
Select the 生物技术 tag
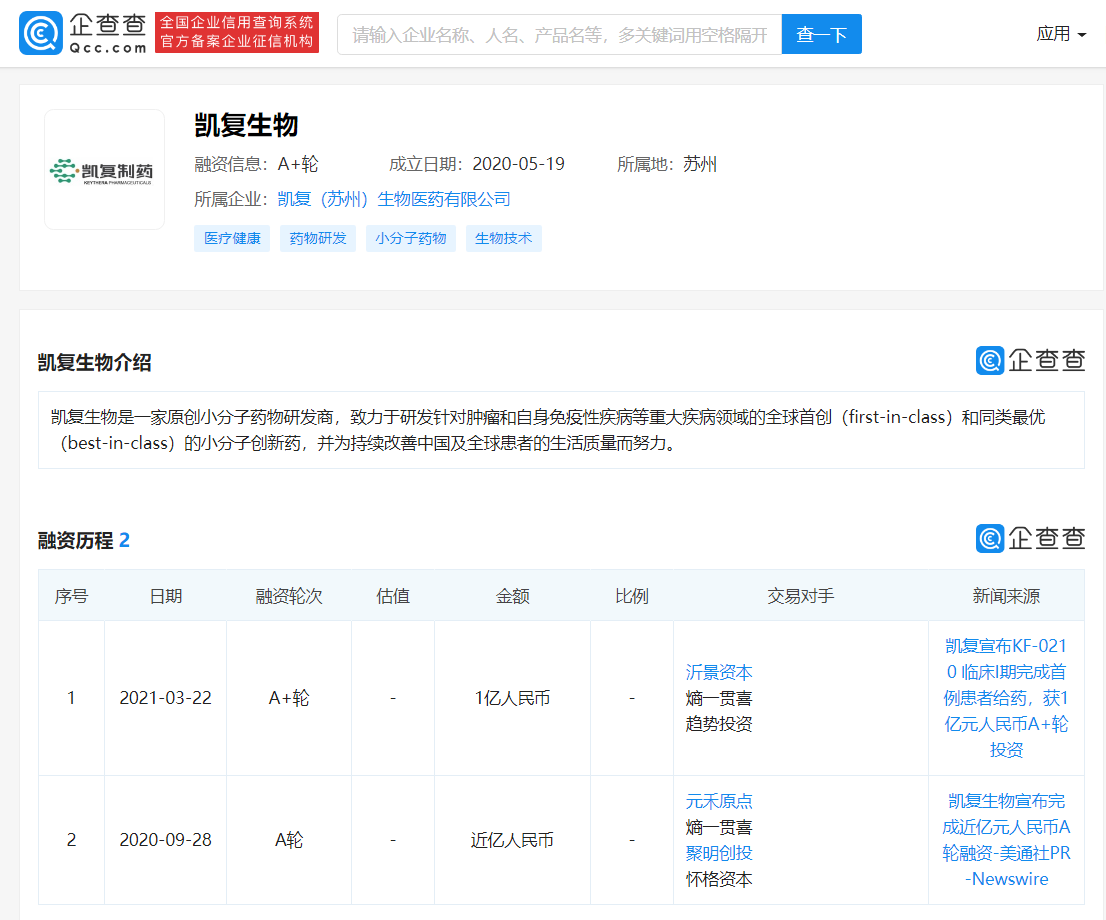tap(504, 238)
